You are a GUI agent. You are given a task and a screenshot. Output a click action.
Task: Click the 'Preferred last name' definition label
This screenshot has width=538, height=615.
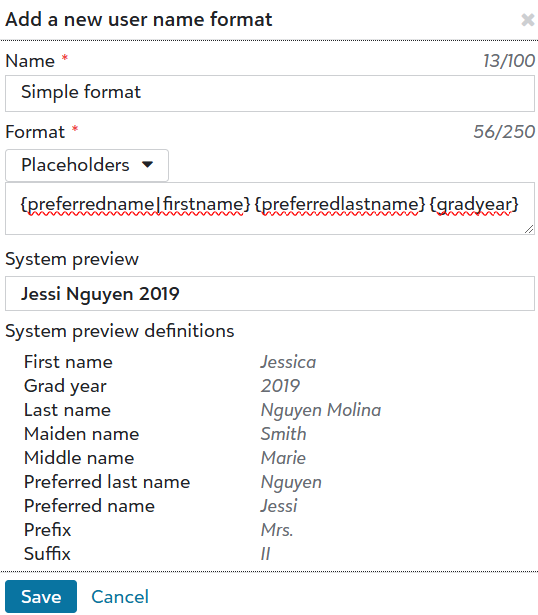click(107, 482)
